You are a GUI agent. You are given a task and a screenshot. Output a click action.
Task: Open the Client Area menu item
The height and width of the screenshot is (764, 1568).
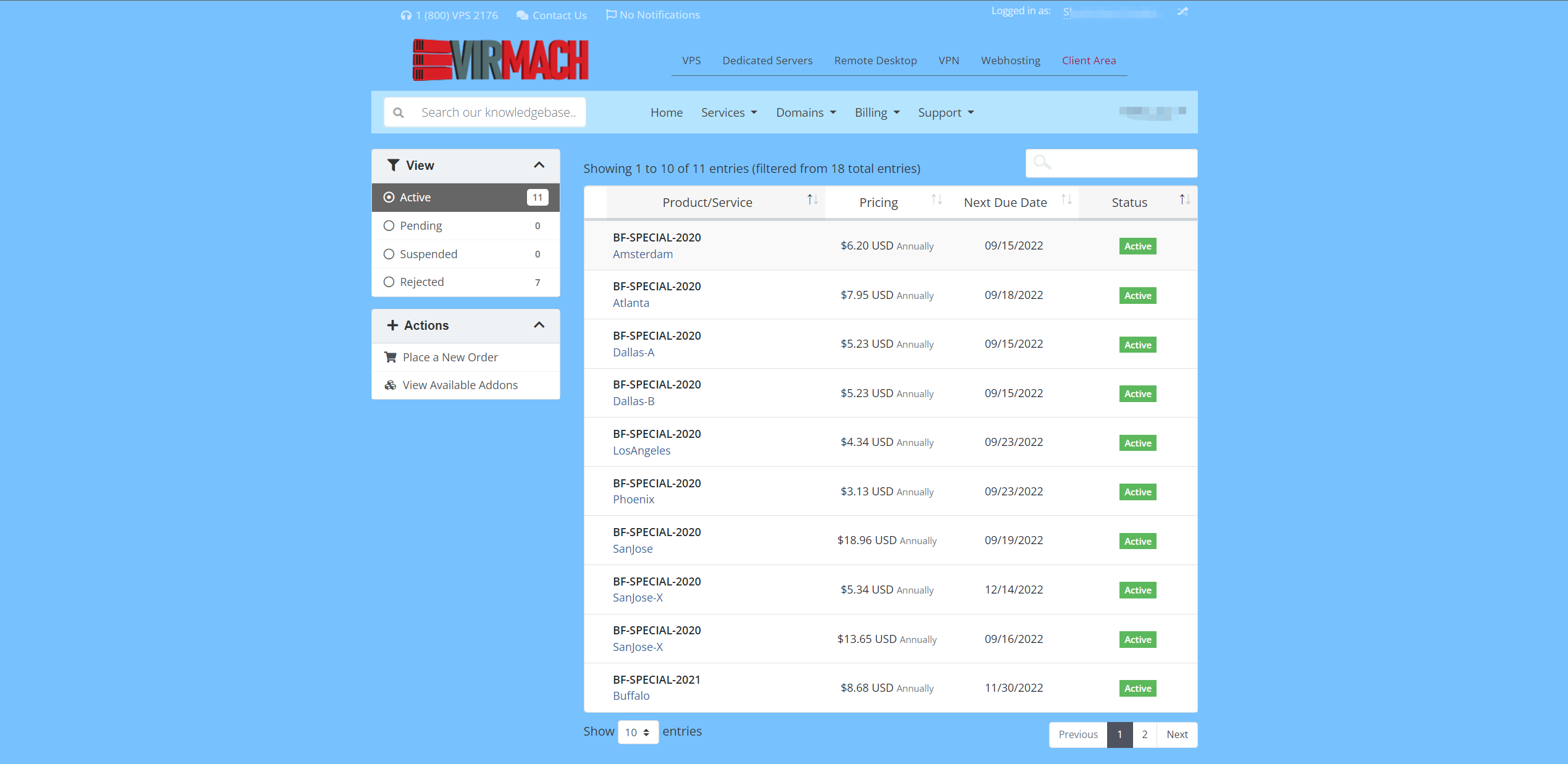tap(1089, 61)
